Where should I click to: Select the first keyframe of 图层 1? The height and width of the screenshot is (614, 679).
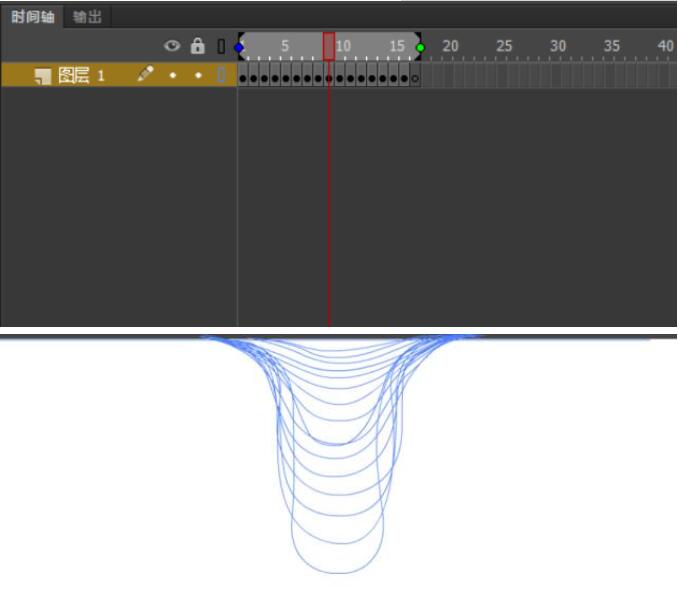pyautogui.click(x=242, y=75)
